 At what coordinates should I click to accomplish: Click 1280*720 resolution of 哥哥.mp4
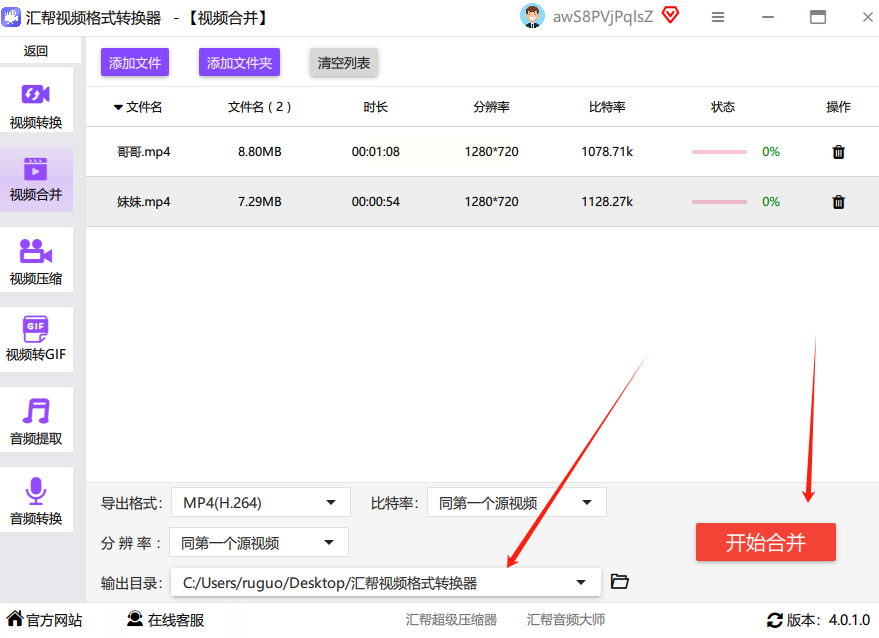click(491, 152)
